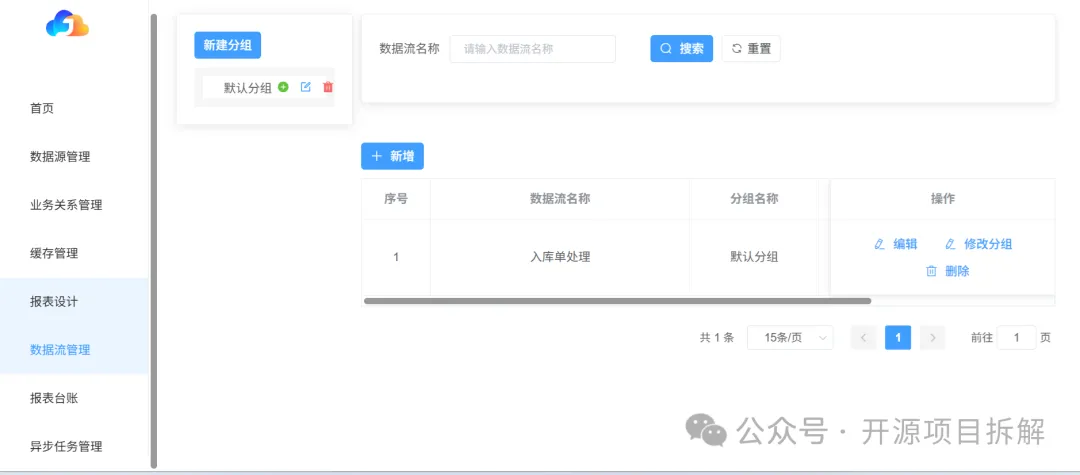
Task: Click the 默认分组 cell in table row
Action: pos(754,257)
